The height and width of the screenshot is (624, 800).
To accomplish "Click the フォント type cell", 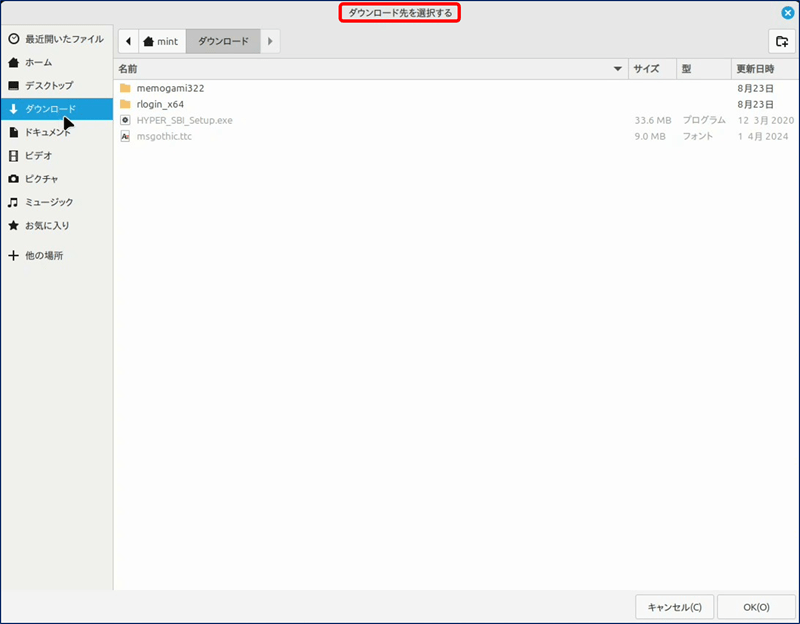I will coord(697,136).
